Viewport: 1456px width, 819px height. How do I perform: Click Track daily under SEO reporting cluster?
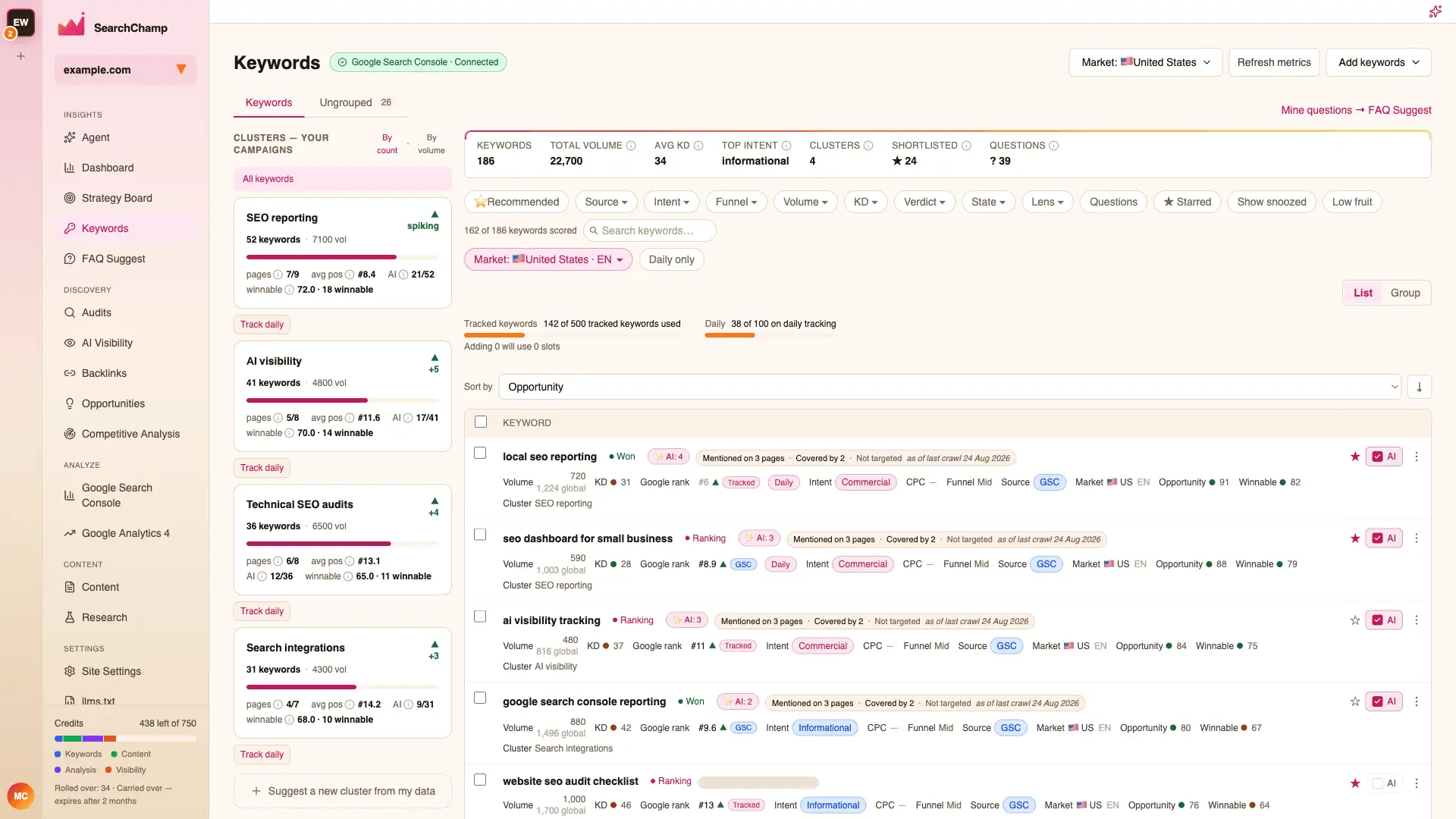[262, 325]
